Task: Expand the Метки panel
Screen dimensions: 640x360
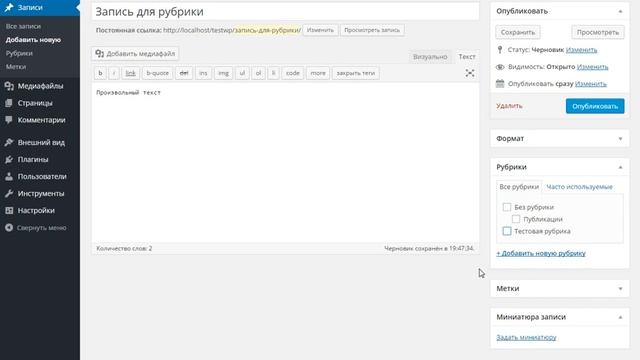Action: point(620,289)
